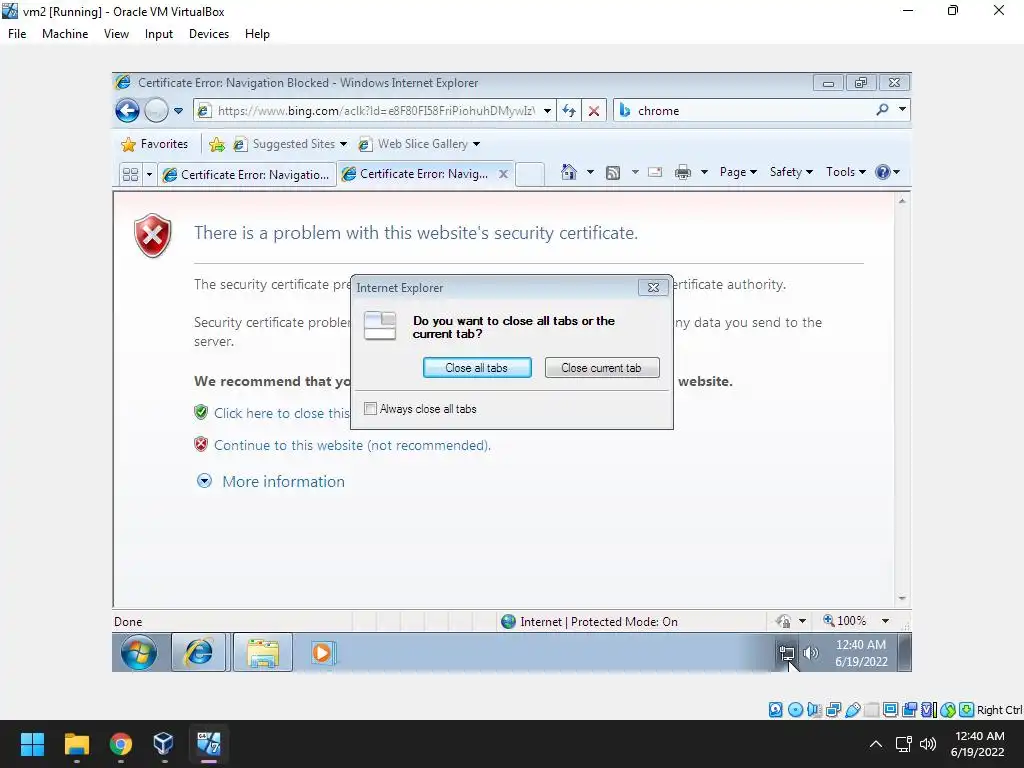Open VirtualBox Machine menu
This screenshot has width=1024, height=768.
[65, 34]
